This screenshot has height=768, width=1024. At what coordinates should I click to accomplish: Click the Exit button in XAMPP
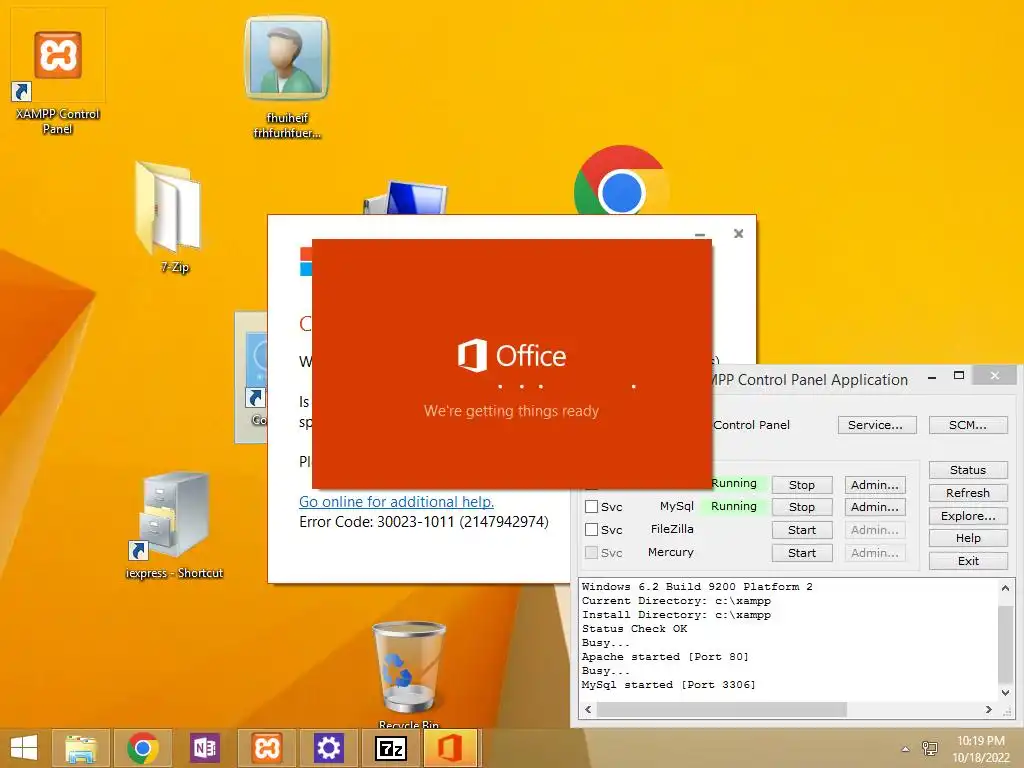coord(968,561)
